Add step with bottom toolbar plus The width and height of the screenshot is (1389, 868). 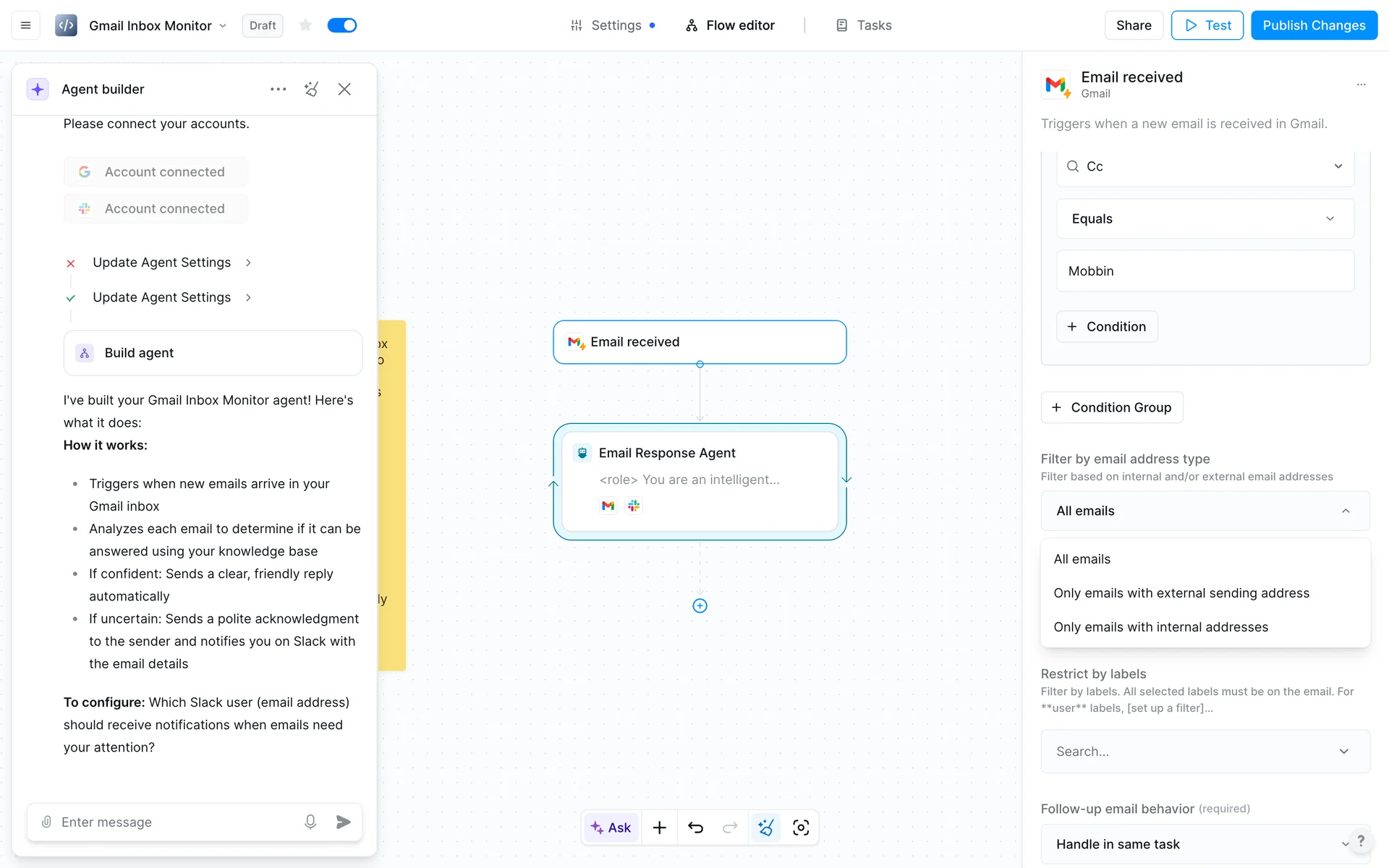tap(659, 827)
